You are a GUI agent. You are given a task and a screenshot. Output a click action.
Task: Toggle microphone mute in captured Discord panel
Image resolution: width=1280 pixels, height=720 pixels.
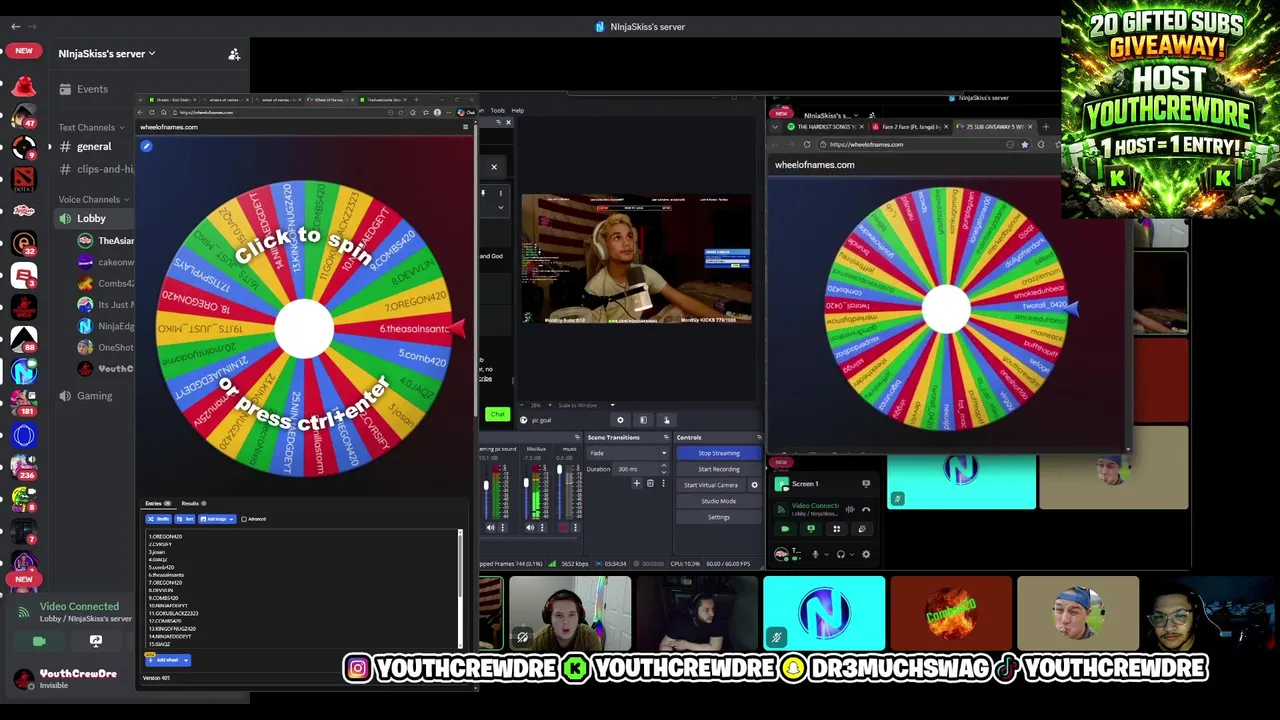(x=815, y=554)
